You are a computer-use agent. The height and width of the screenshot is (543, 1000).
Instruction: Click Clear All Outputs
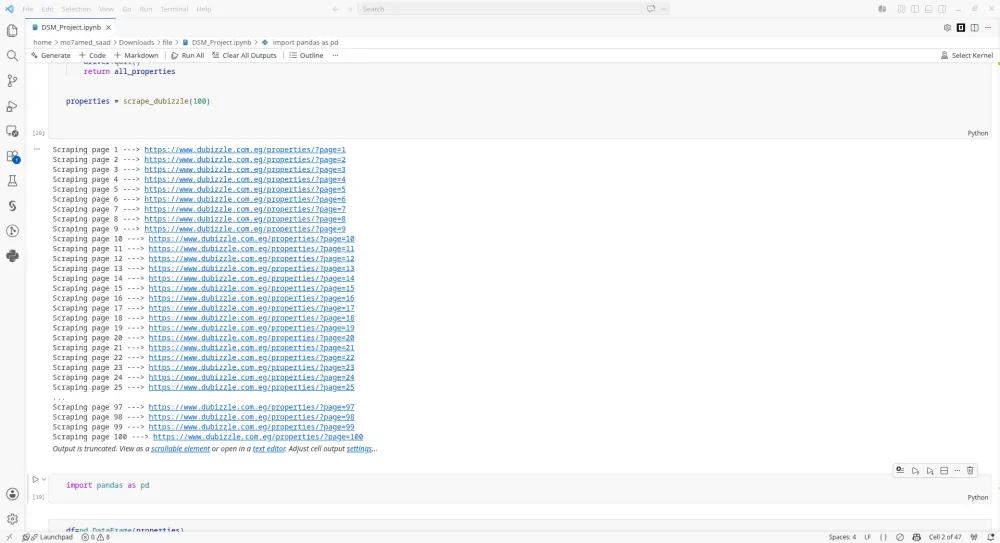[x=244, y=56]
